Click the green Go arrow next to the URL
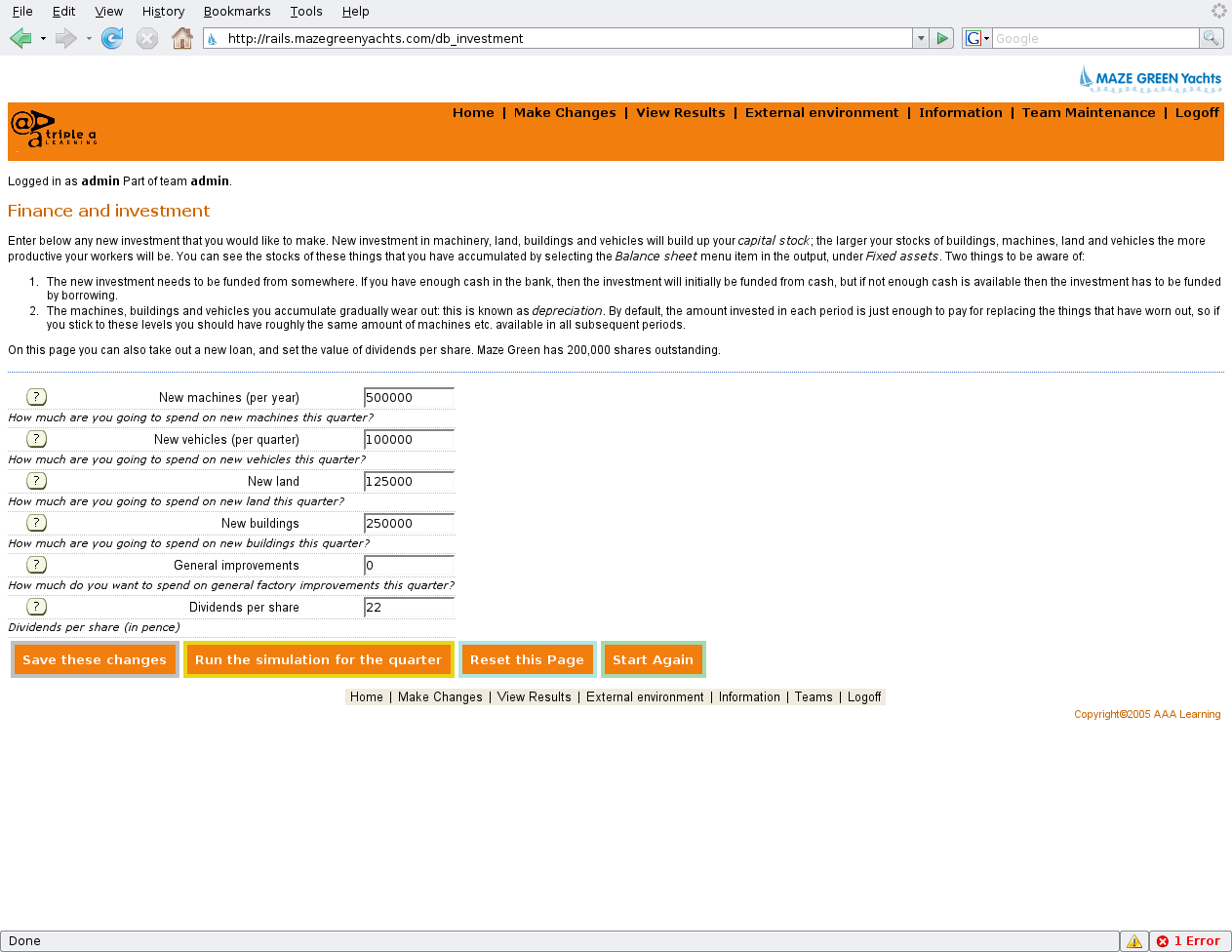Screen dimensions: 1232x952 [942, 38]
